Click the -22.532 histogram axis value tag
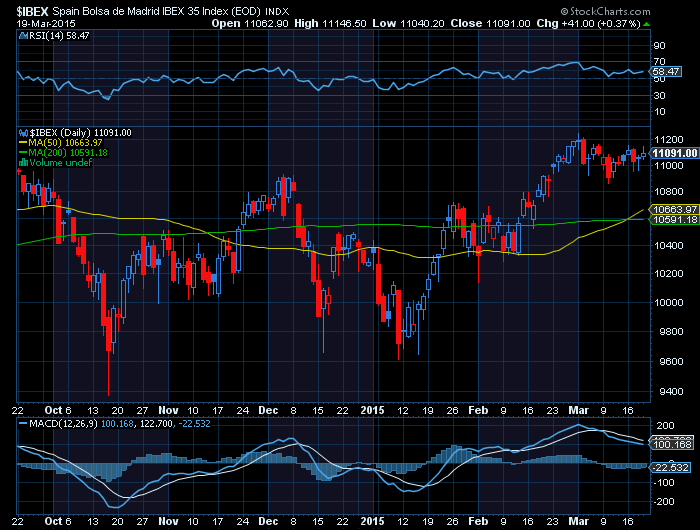This screenshot has height=530, width=700. [x=671, y=467]
